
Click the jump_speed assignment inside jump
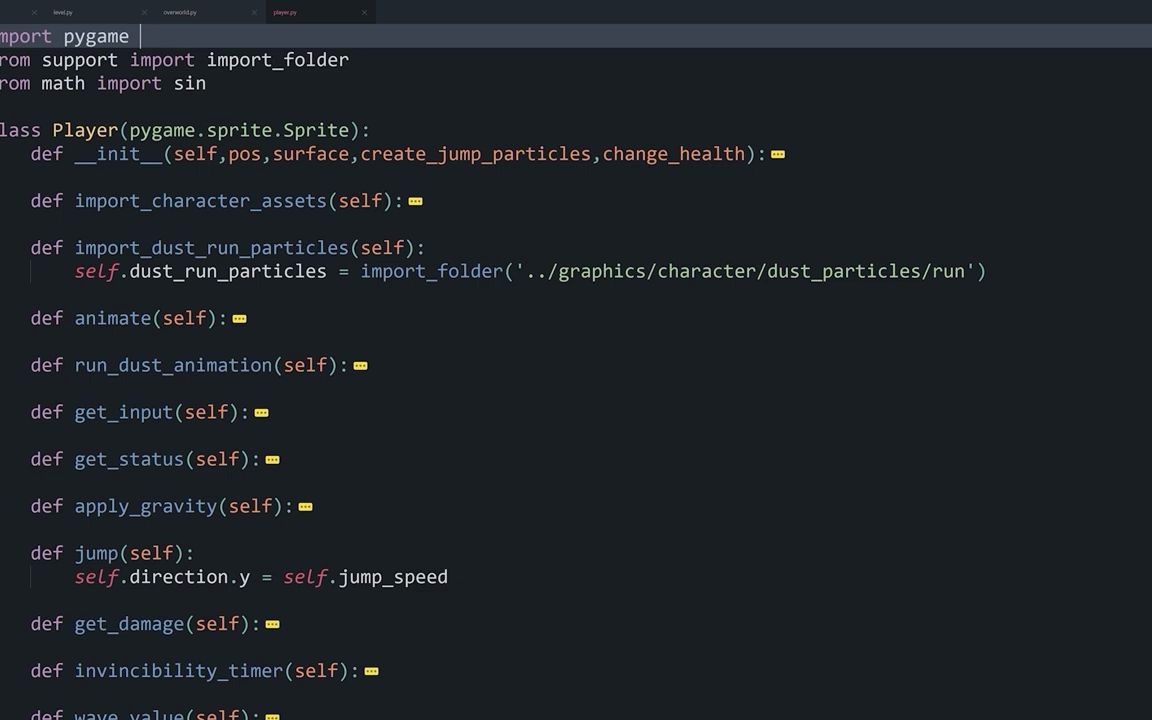tap(392, 577)
